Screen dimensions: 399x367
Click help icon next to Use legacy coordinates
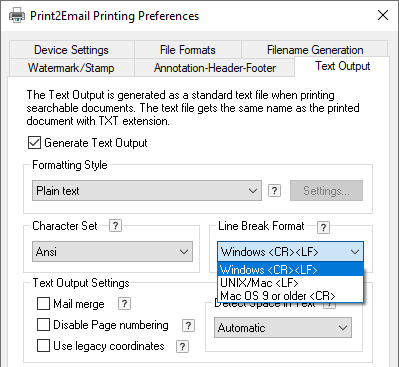tap(182, 346)
